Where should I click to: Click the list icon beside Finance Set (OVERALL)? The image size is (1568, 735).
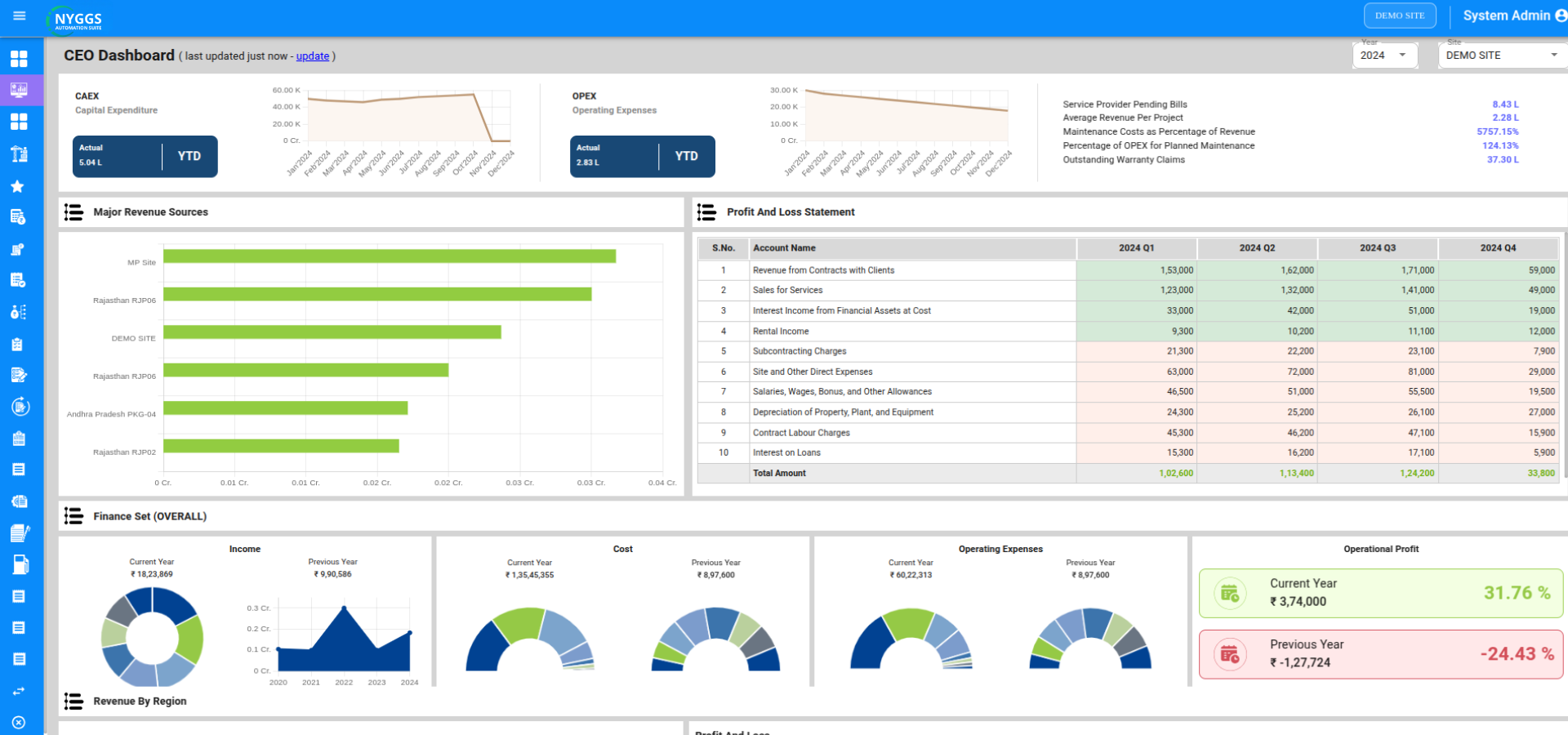coord(73,516)
